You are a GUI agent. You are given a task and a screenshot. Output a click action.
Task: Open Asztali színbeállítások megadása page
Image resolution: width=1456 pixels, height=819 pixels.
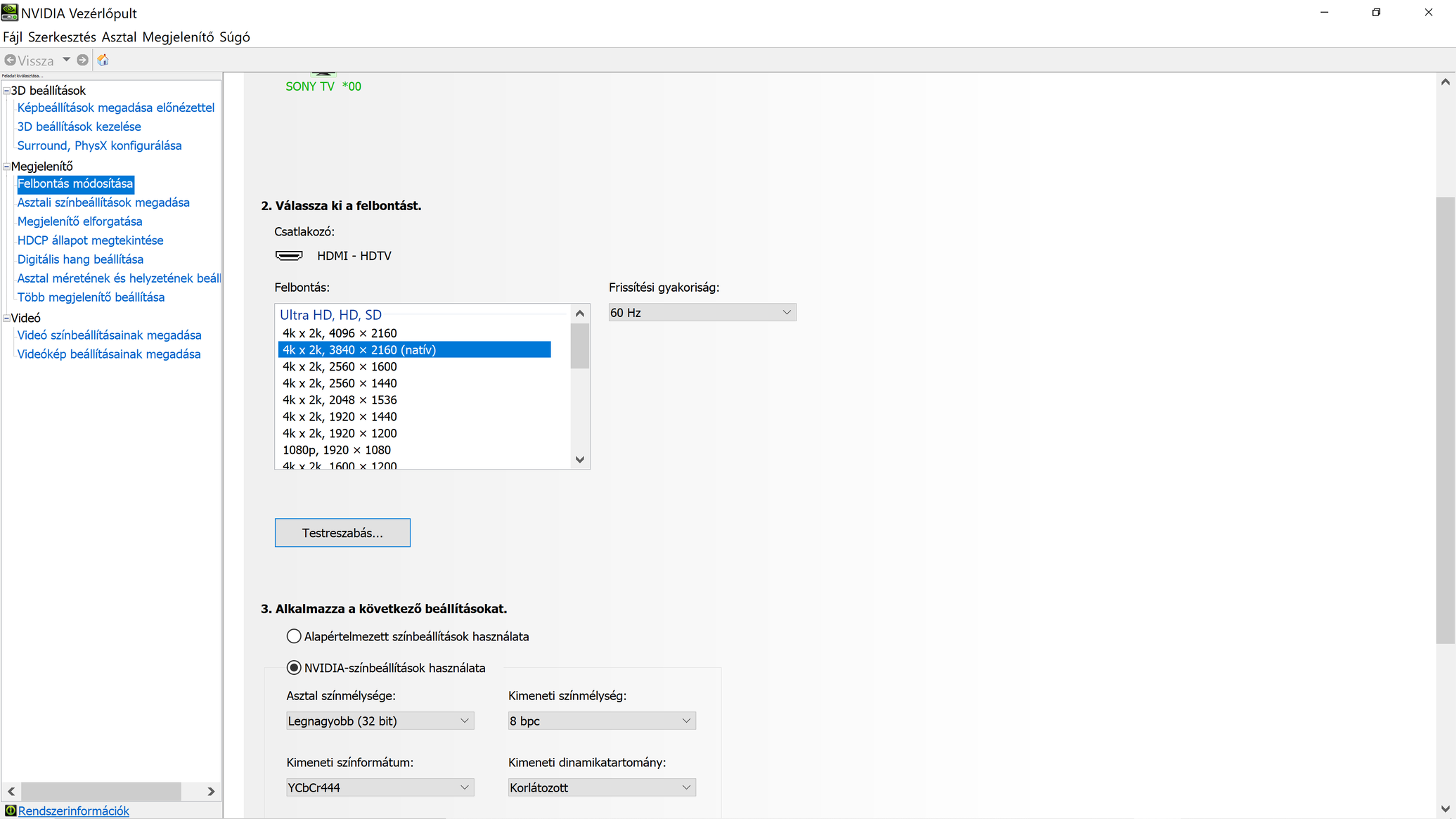coord(103,202)
